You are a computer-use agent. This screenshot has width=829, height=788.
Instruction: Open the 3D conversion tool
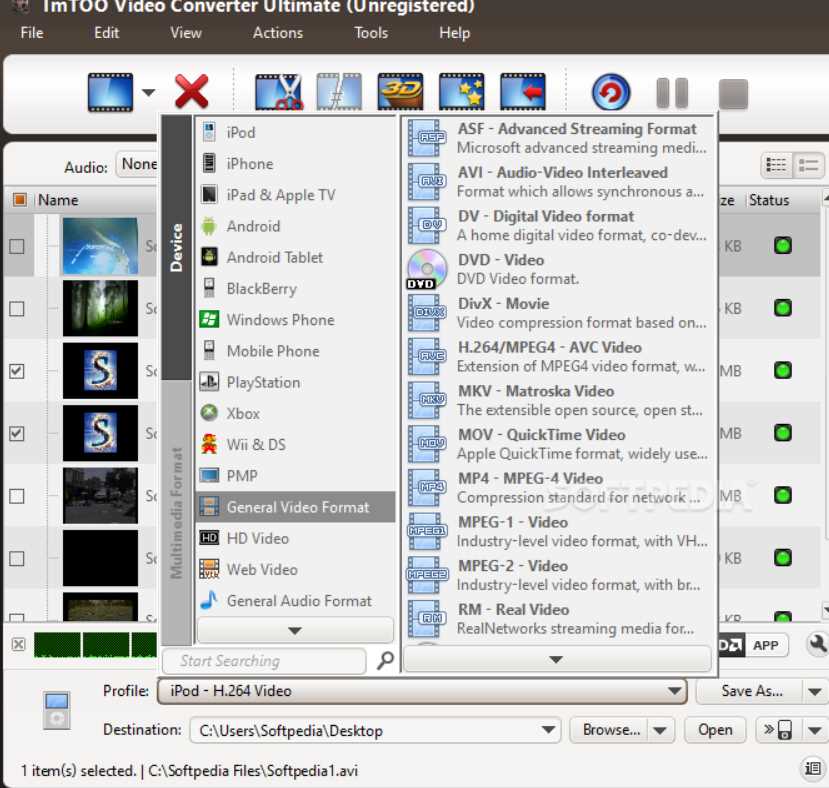pyautogui.click(x=400, y=92)
